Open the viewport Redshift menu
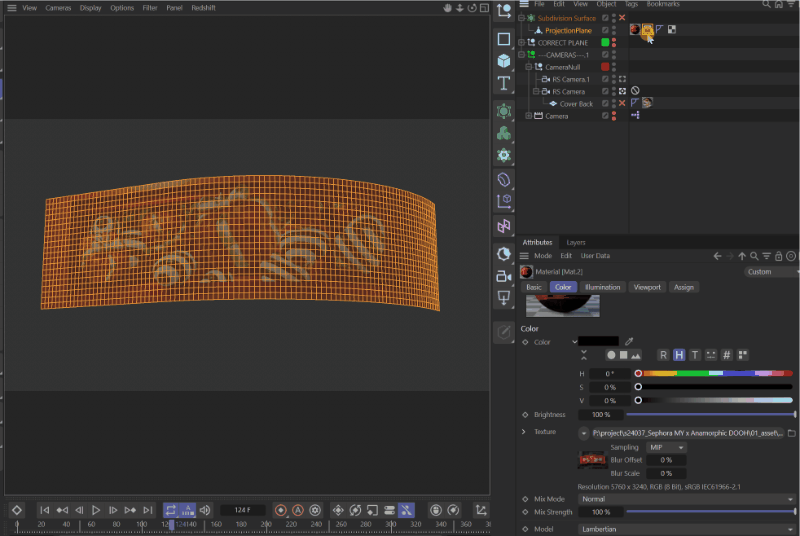The width and height of the screenshot is (800, 536). (x=203, y=8)
